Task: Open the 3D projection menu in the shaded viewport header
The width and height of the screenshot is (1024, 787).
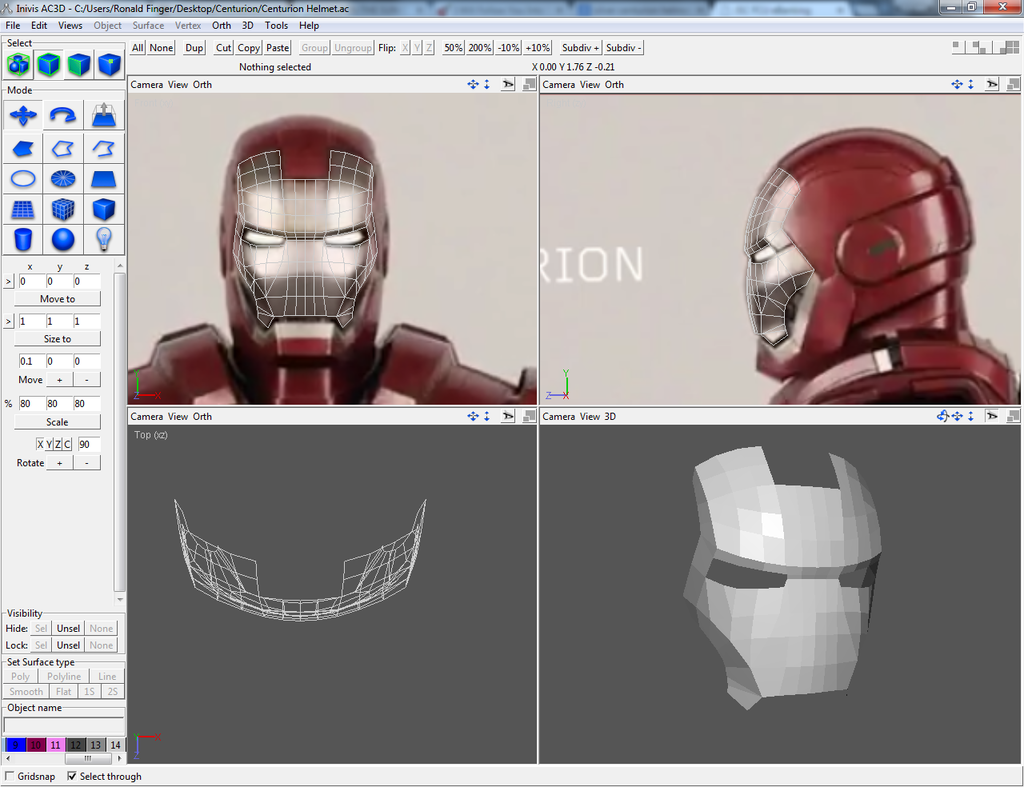Action: (610, 416)
